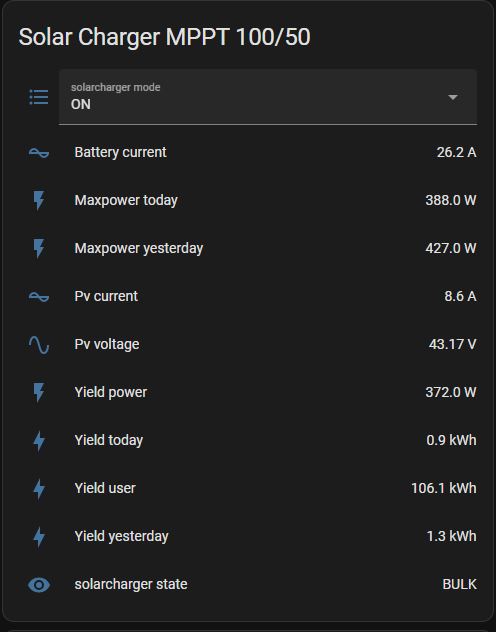
Task: Click the Pv current icon
Action: pos(39,297)
